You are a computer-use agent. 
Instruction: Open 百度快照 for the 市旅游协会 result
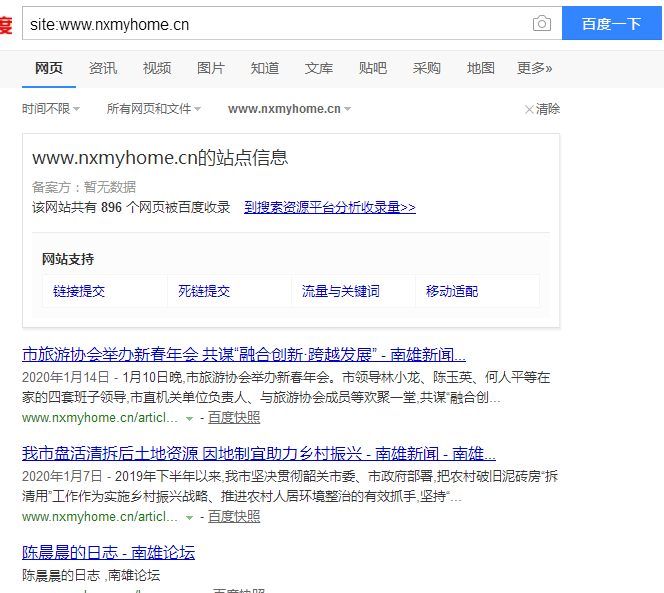tap(234, 418)
